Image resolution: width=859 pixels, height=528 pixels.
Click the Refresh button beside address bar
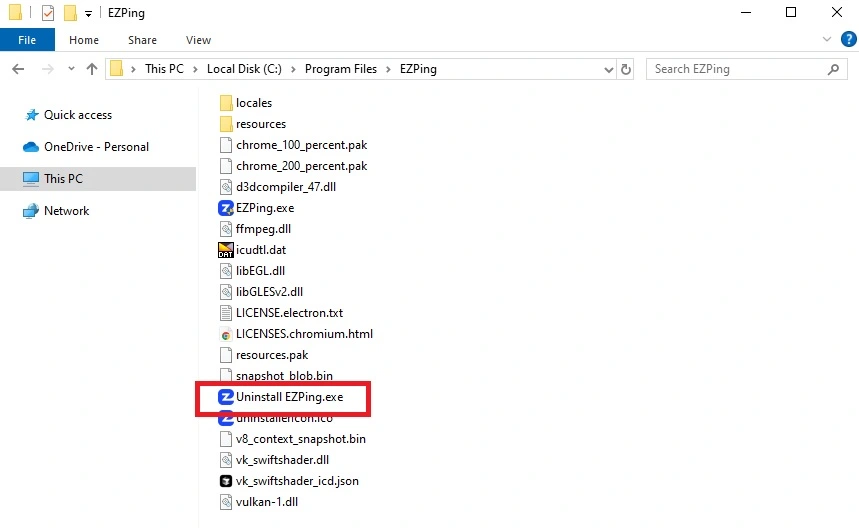coord(627,70)
